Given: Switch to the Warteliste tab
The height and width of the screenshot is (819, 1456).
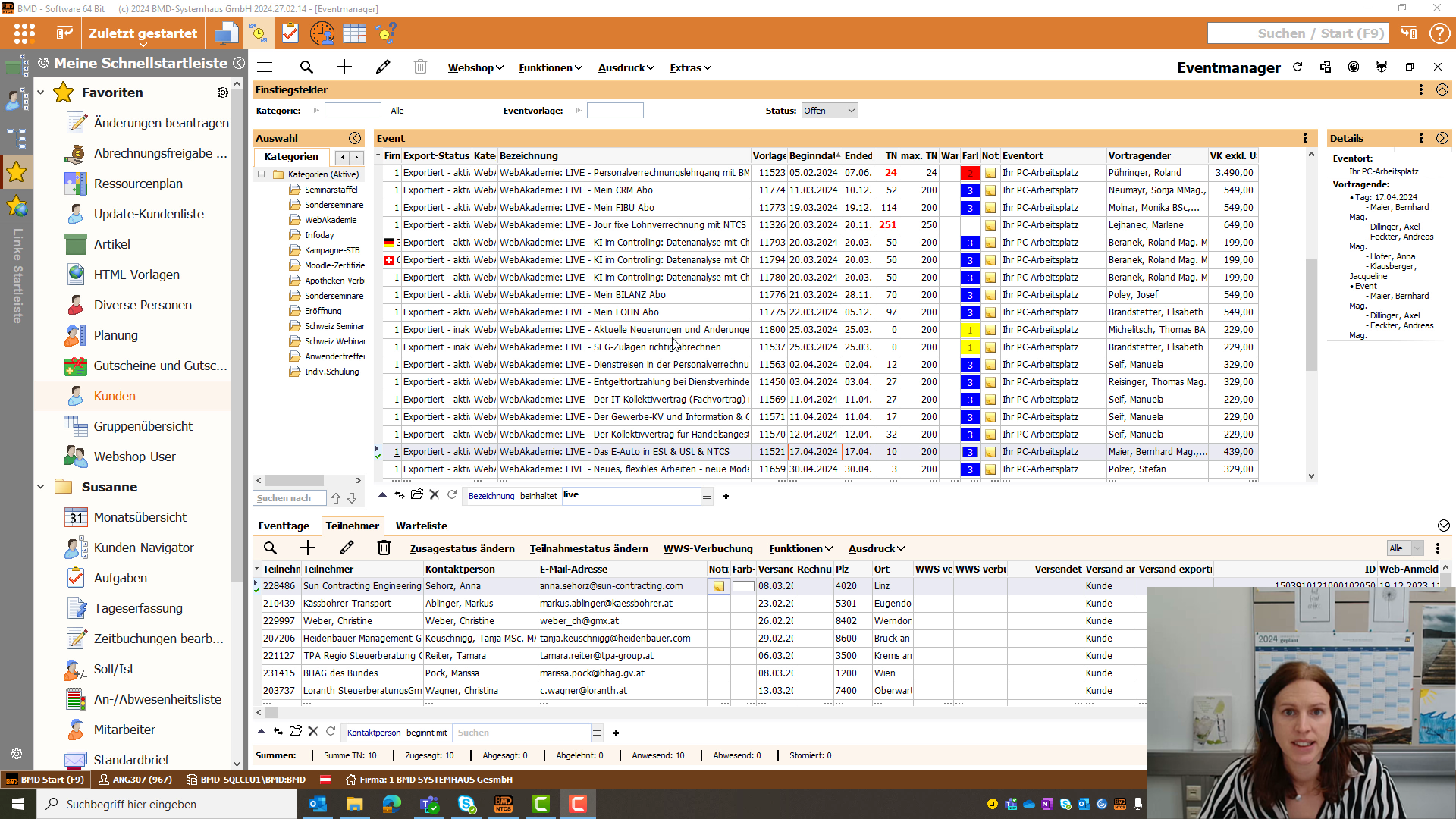Looking at the screenshot, I should pos(422,526).
